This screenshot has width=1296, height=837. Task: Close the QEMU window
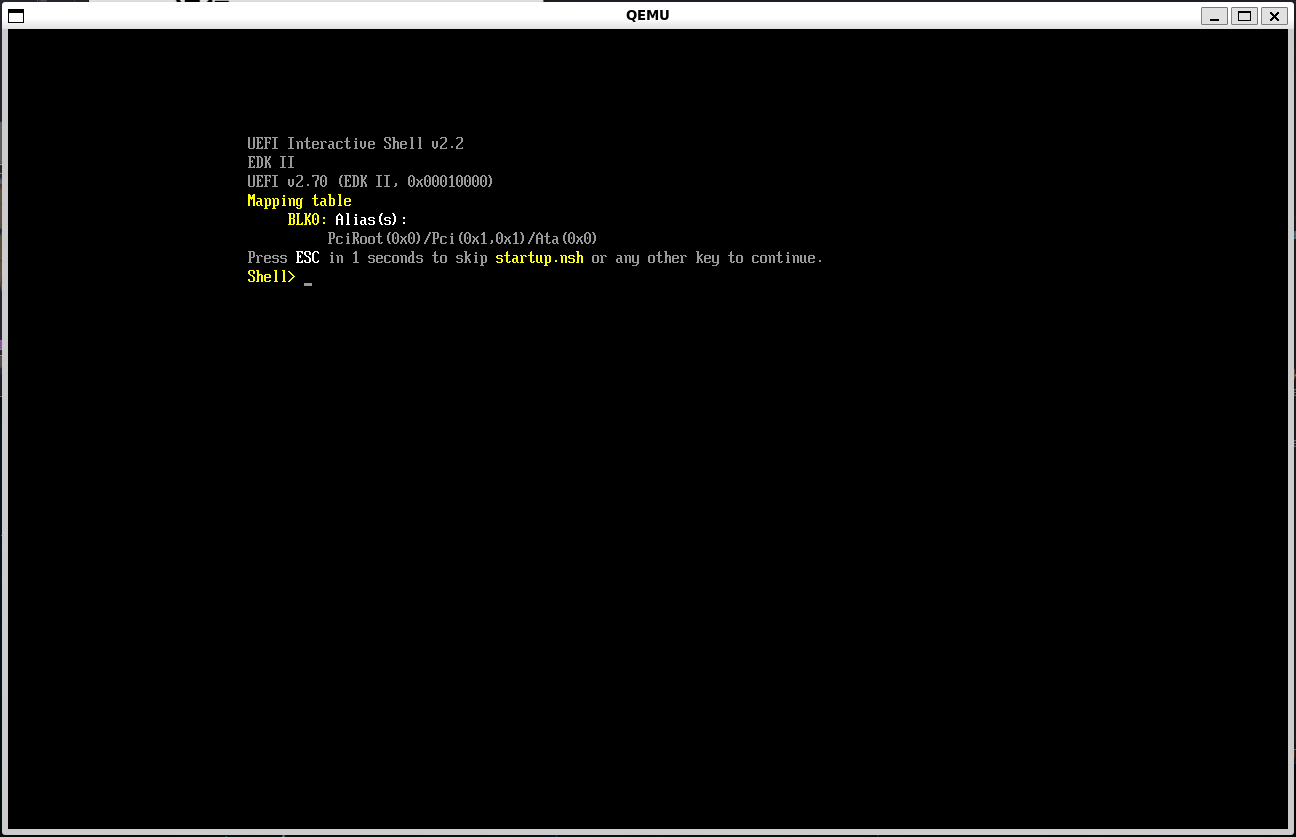(1274, 15)
